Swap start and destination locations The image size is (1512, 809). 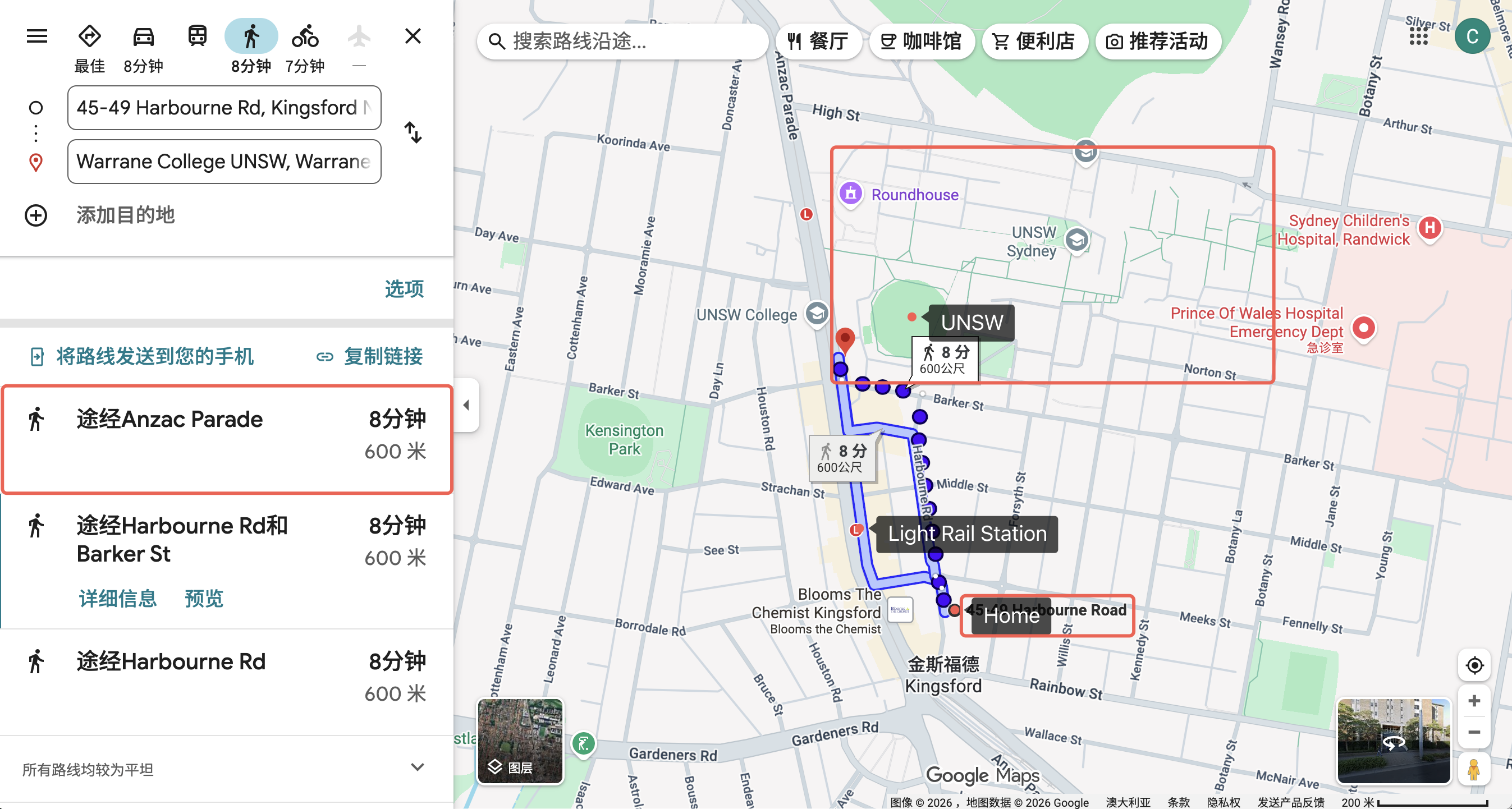(413, 132)
